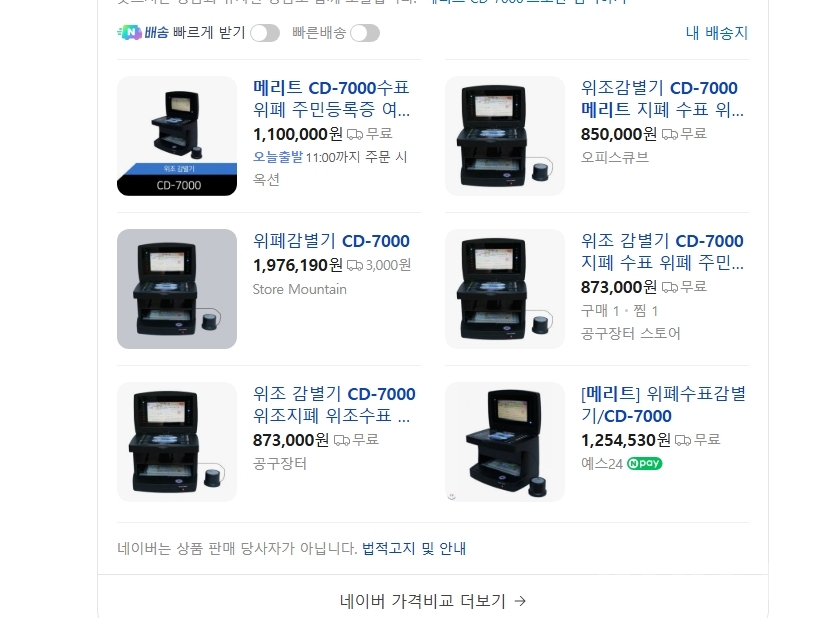The width and height of the screenshot is (820, 618).
Task: Click the N배송 logo icon
Action: pyautogui.click(x=129, y=32)
